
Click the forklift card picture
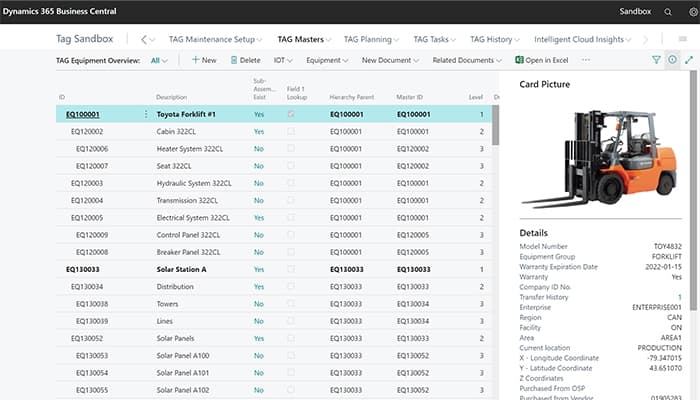pos(600,159)
